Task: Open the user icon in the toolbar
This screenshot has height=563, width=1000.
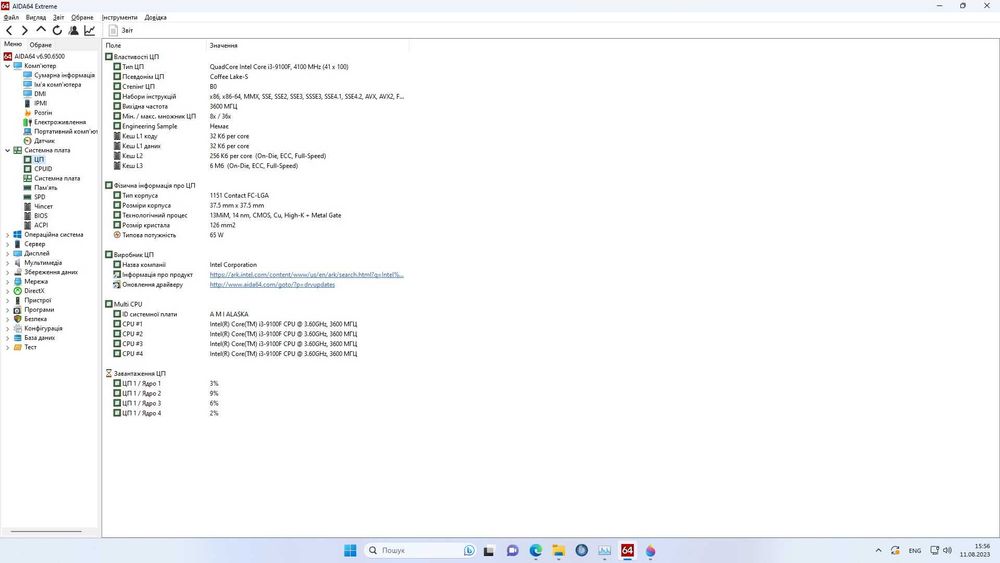Action: pyautogui.click(x=73, y=30)
